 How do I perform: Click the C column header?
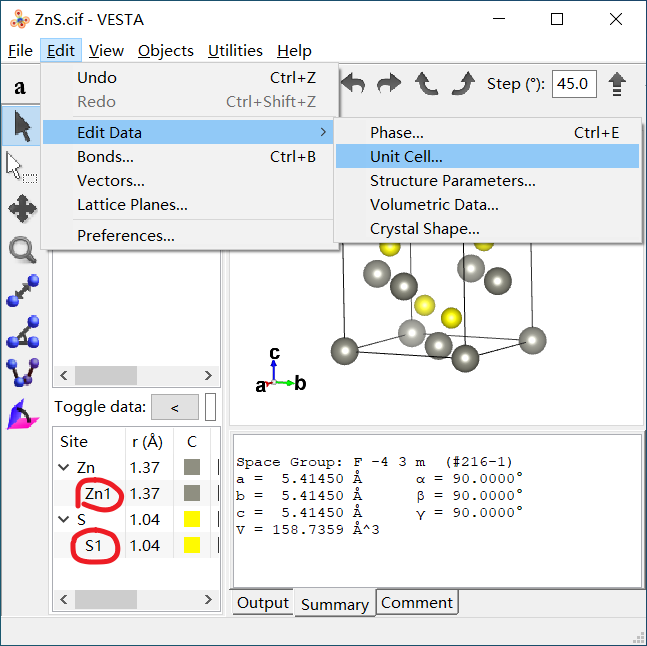[x=192, y=441]
